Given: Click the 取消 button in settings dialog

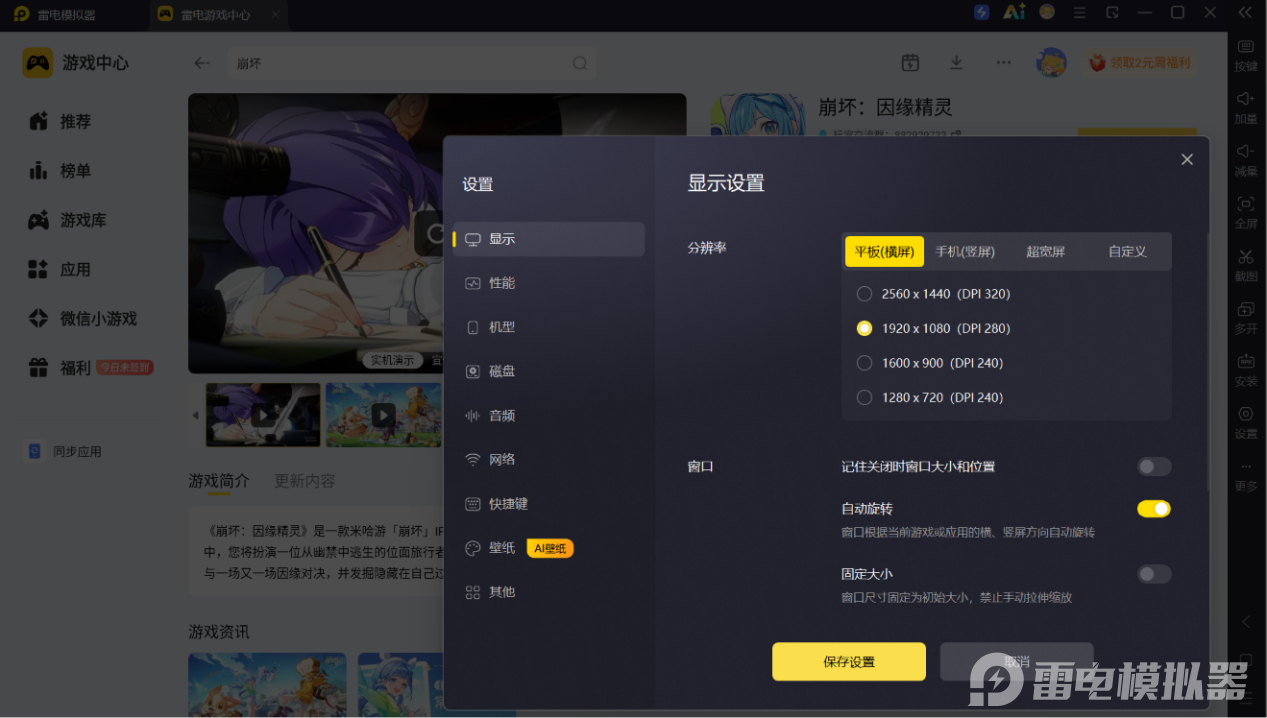Looking at the screenshot, I should point(1016,662).
